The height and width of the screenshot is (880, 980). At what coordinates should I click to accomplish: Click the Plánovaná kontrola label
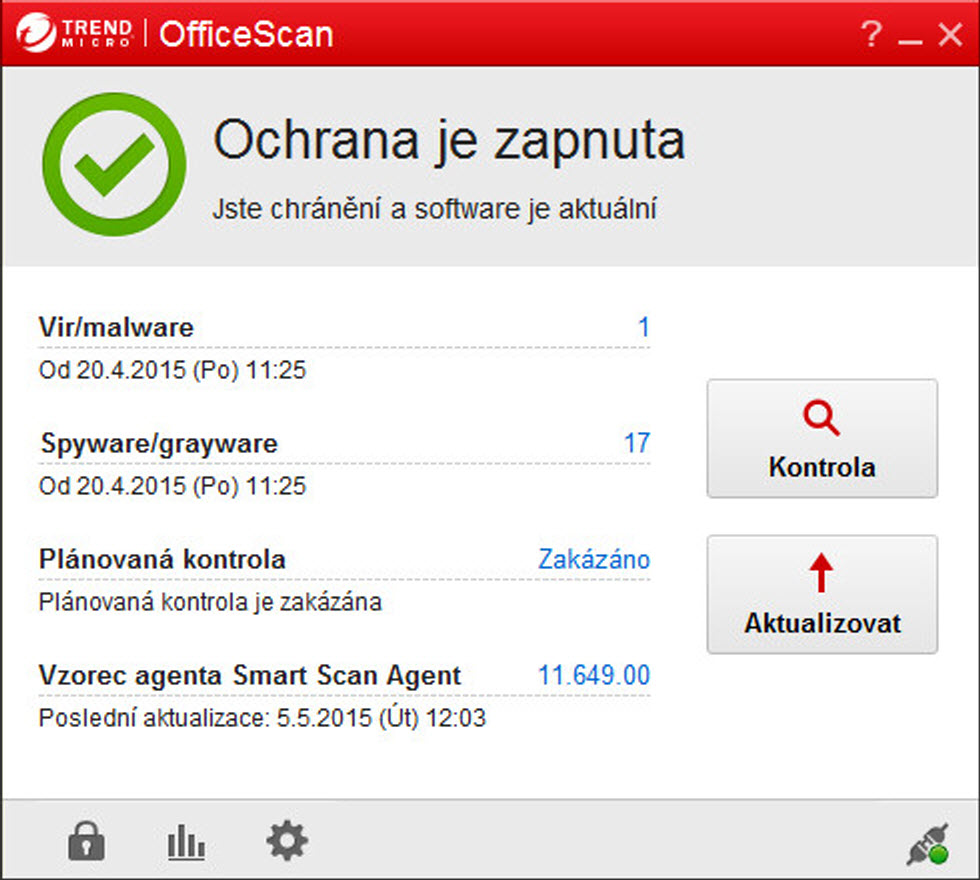162,559
